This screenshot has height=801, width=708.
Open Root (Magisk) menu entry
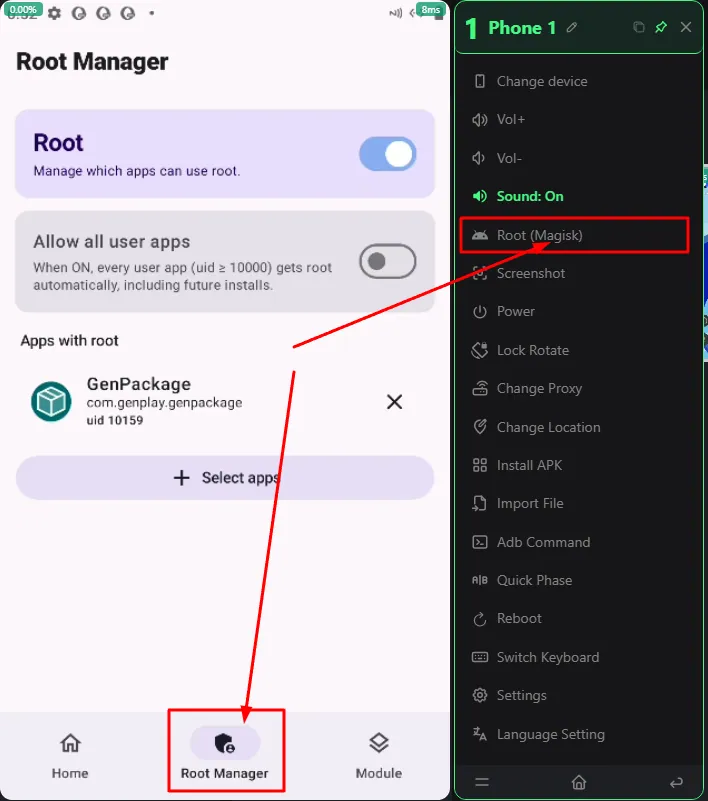(x=575, y=235)
